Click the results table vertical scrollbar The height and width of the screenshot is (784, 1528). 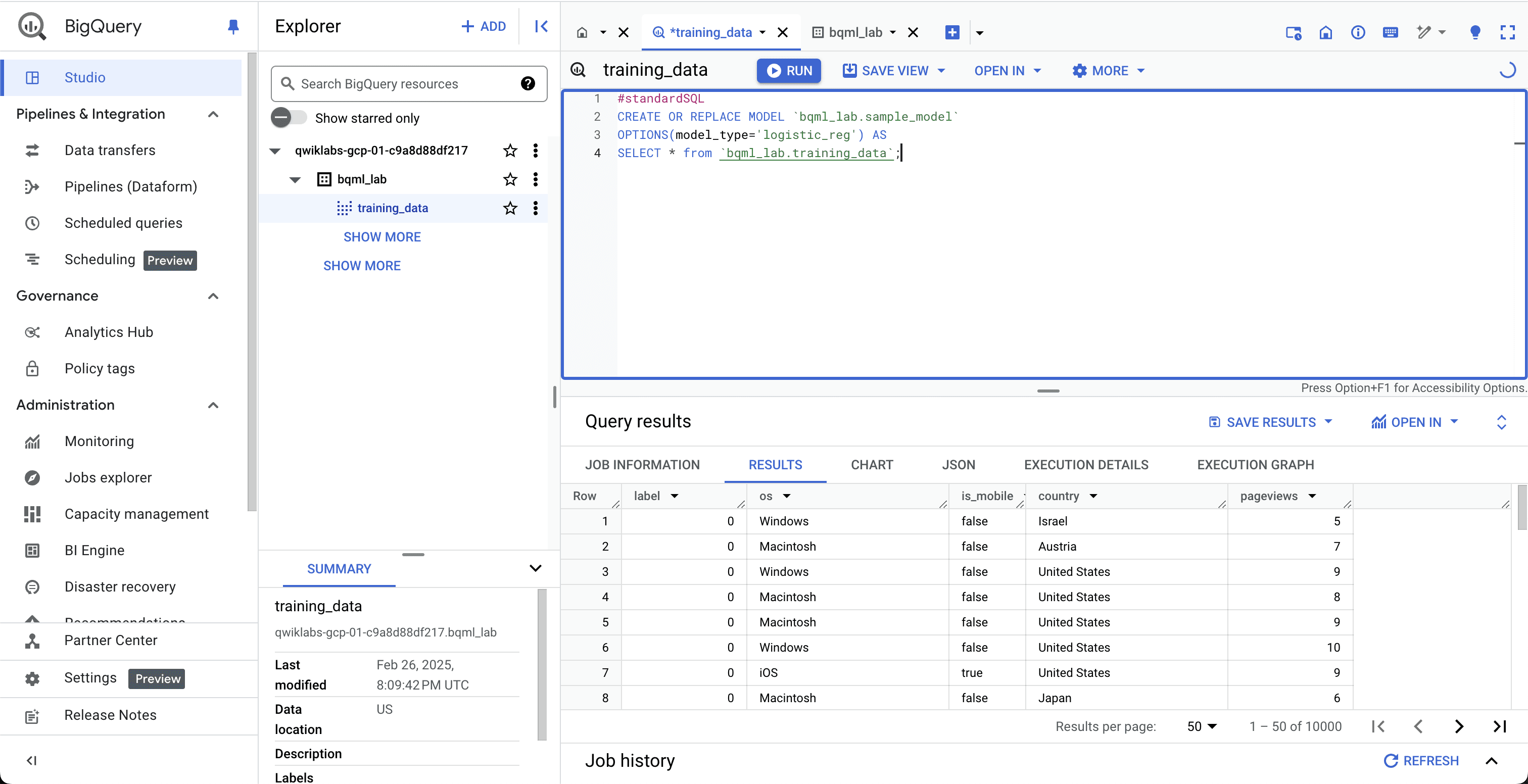coord(1521,508)
